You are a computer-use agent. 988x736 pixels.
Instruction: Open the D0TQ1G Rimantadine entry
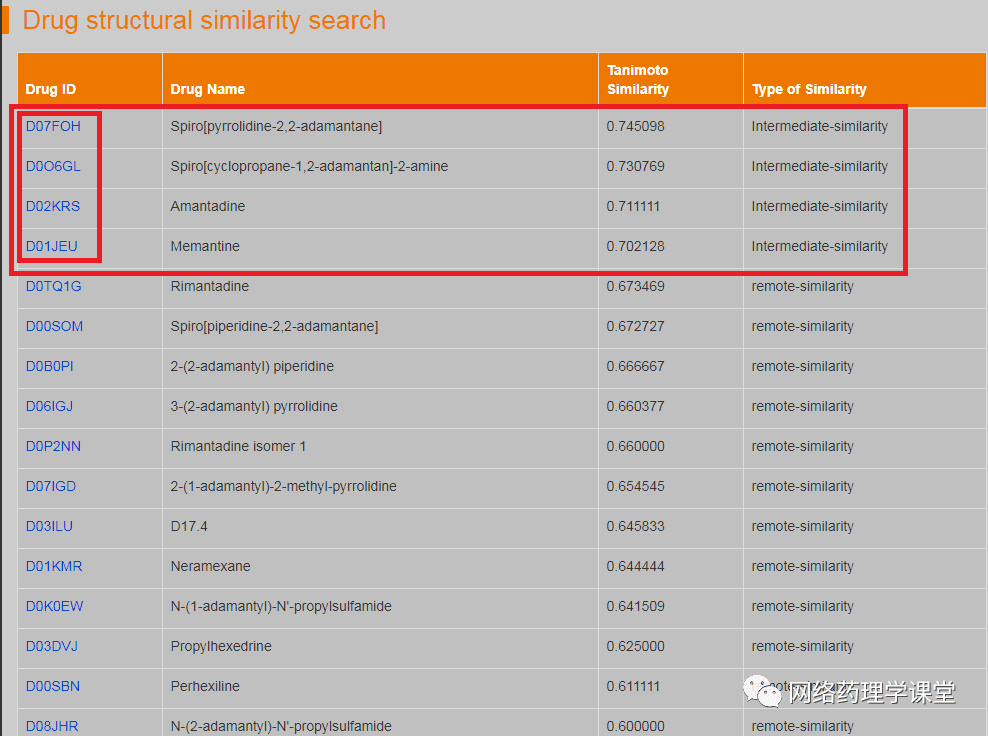pyautogui.click(x=54, y=286)
